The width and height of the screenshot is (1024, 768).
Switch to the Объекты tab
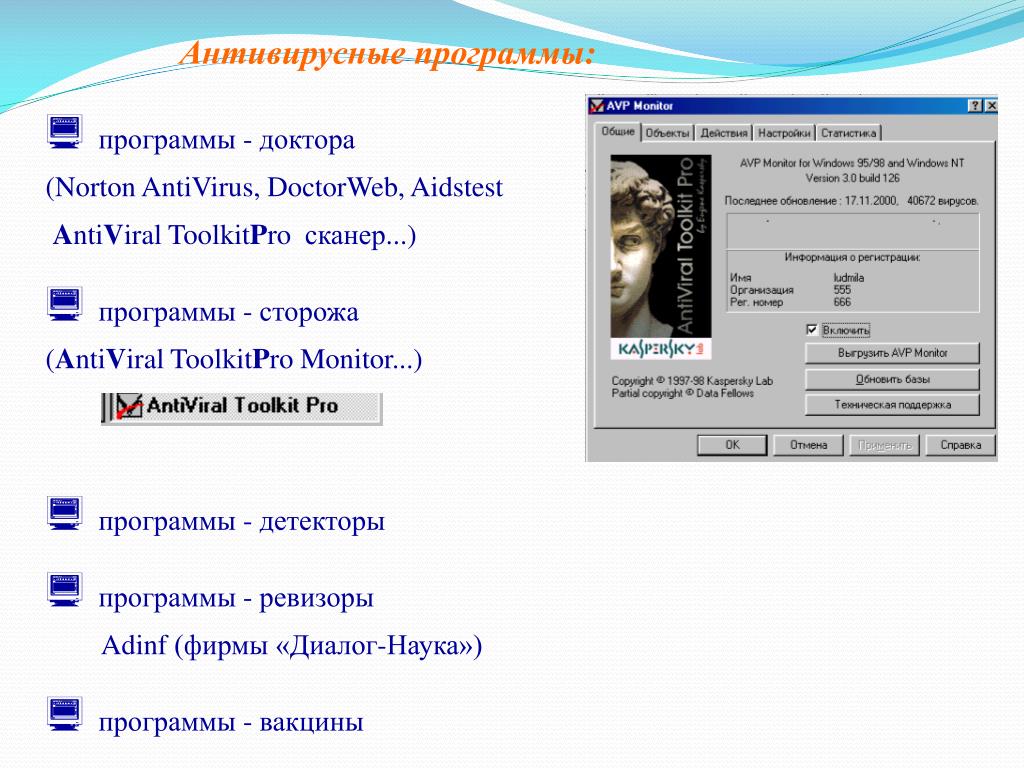tap(667, 133)
